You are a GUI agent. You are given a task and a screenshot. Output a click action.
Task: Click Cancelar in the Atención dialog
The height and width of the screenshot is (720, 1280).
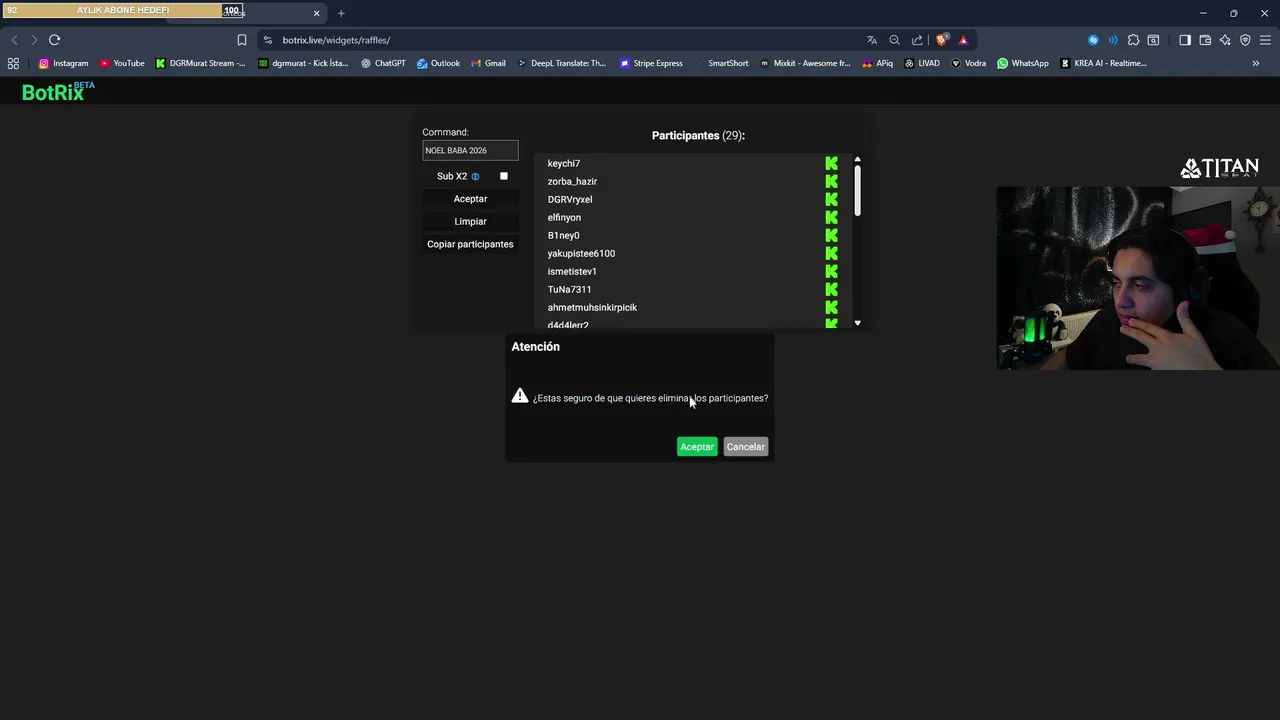pos(745,447)
